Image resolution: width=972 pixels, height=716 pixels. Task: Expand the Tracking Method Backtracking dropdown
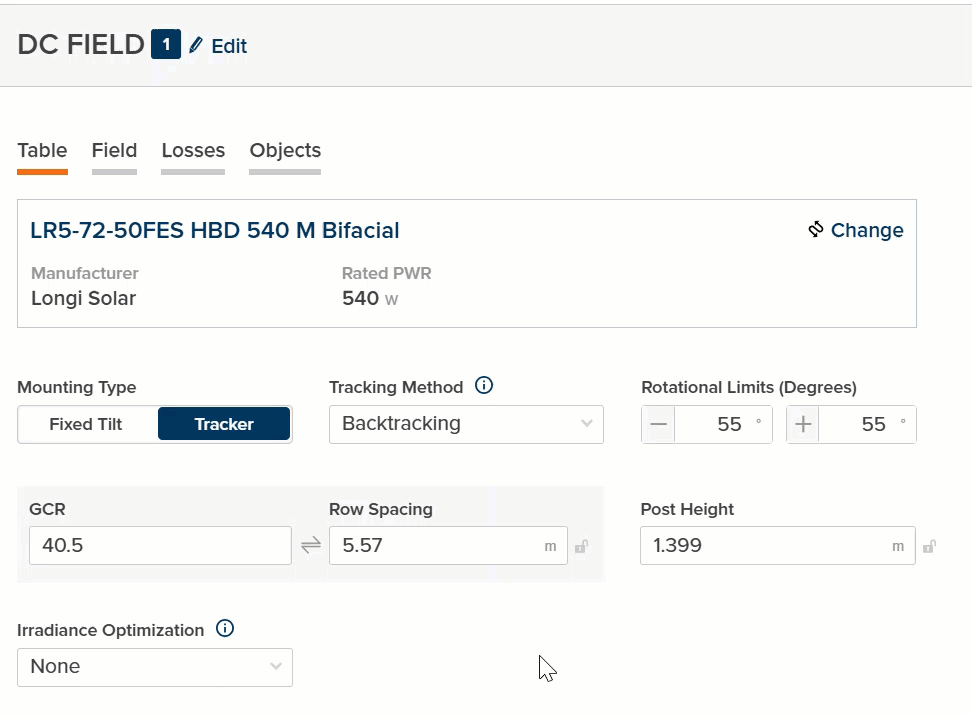coord(466,424)
